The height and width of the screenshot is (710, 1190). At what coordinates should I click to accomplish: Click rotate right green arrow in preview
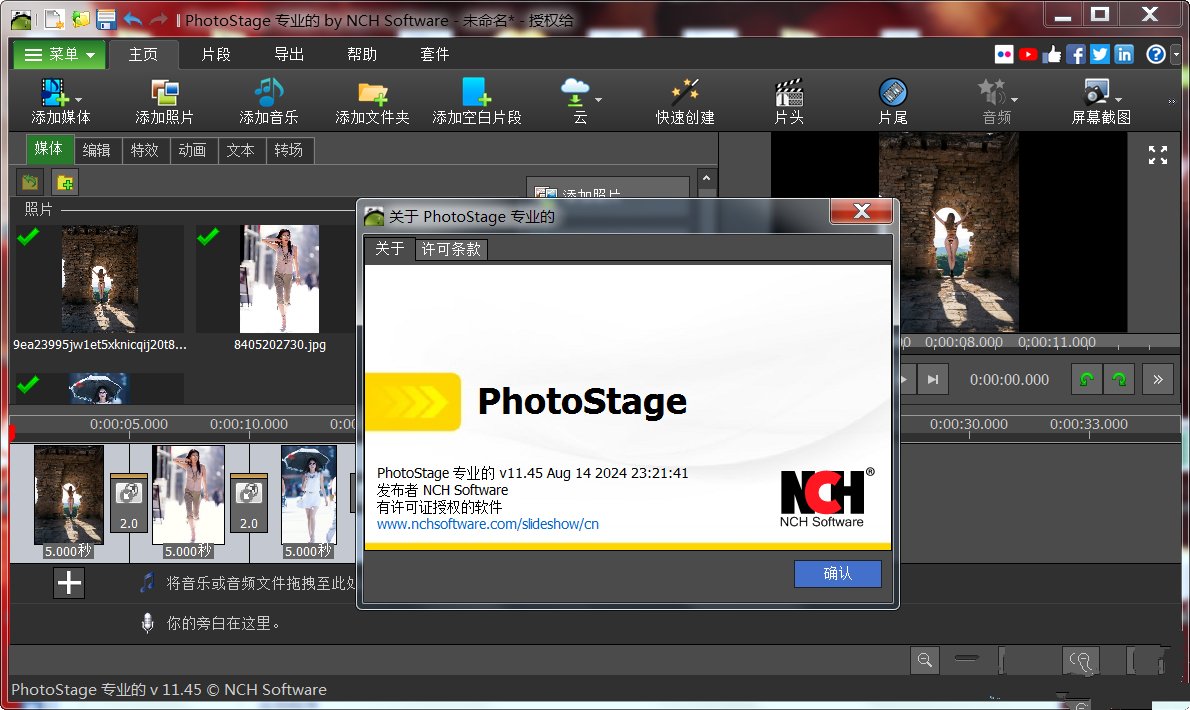coord(1119,379)
